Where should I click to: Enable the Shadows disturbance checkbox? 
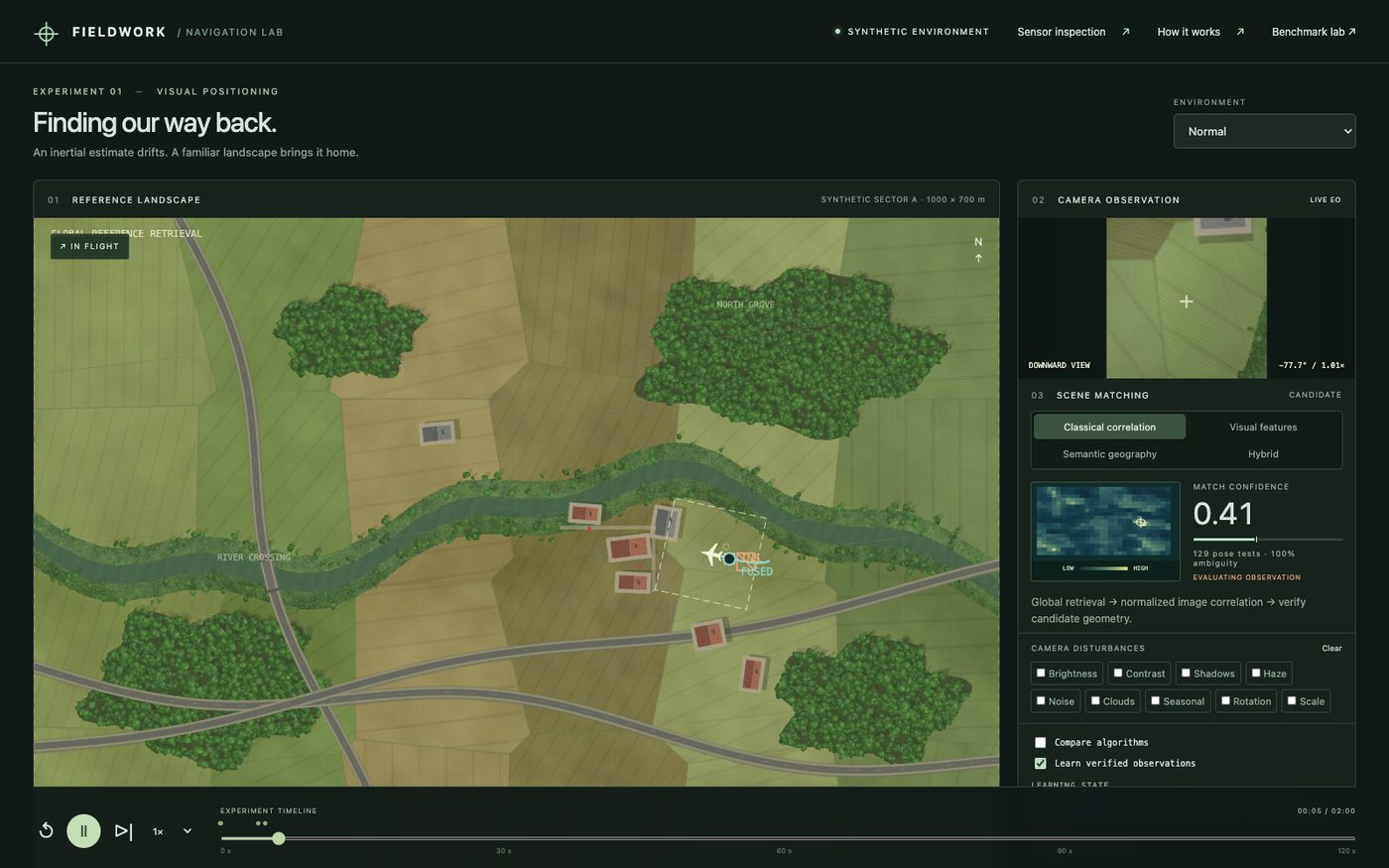pyautogui.click(x=1186, y=673)
